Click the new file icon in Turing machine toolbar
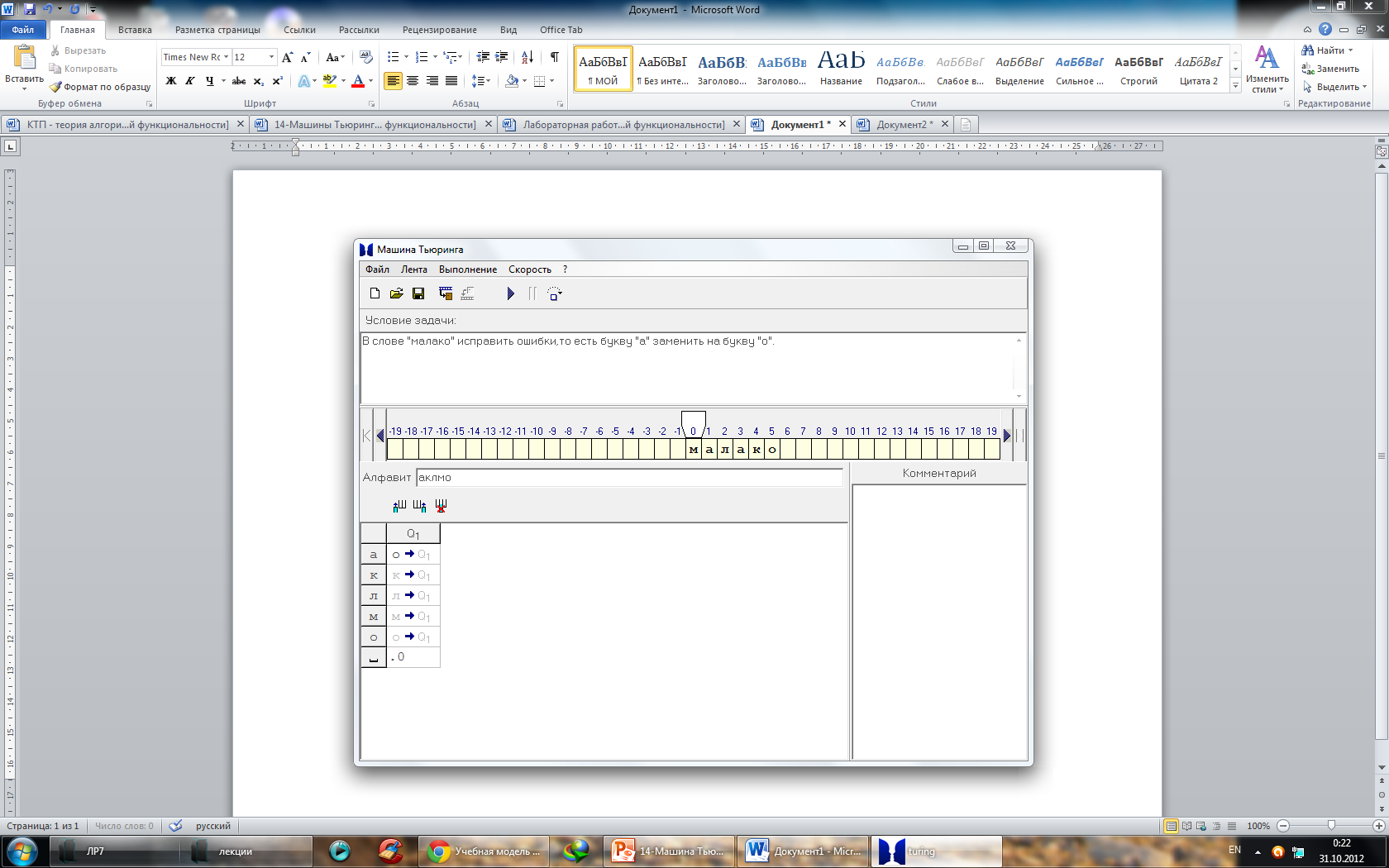This screenshot has width=1389, height=868. click(x=375, y=293)
